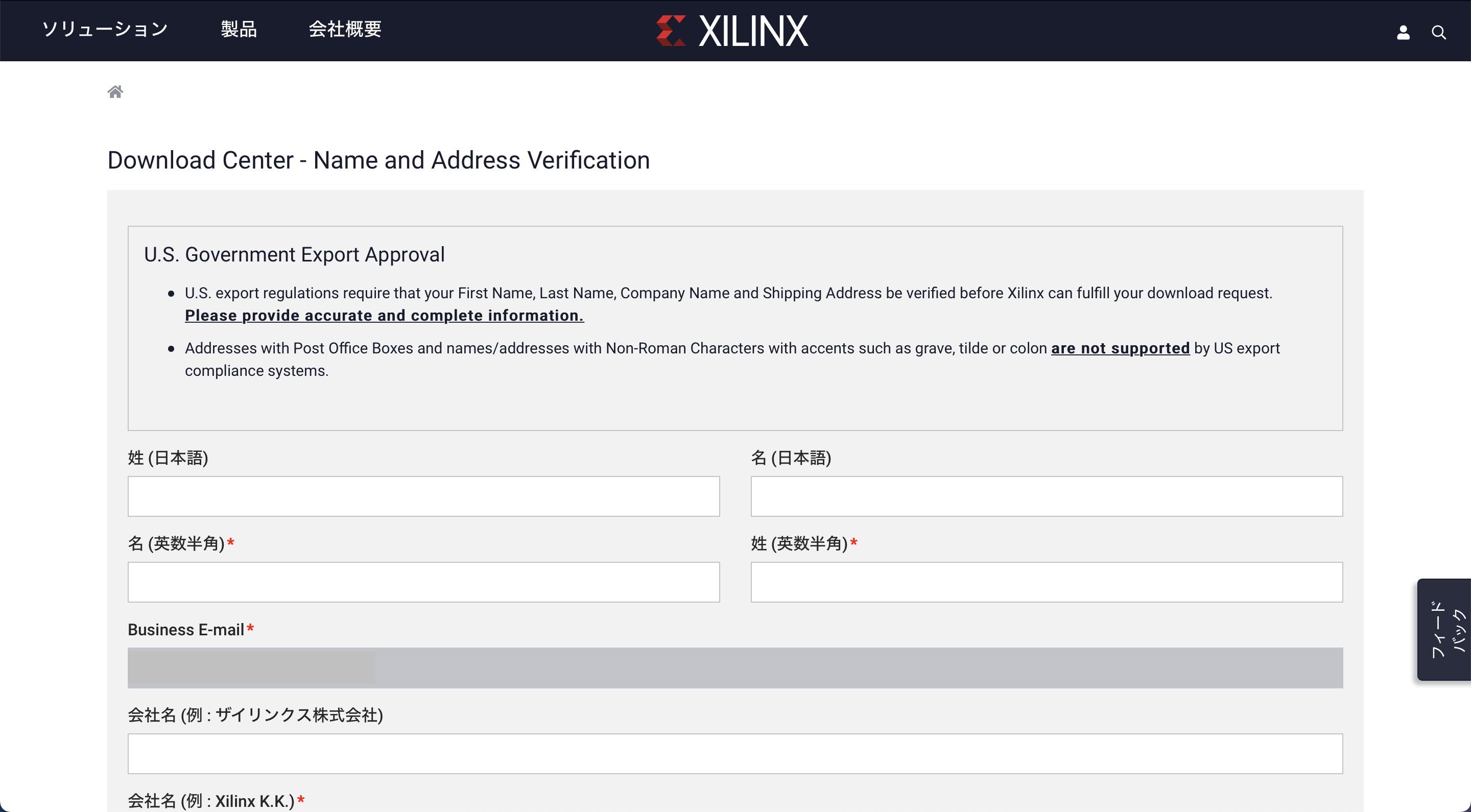
Task: Open the 会社概要 menu
Action: click(345, 29)
